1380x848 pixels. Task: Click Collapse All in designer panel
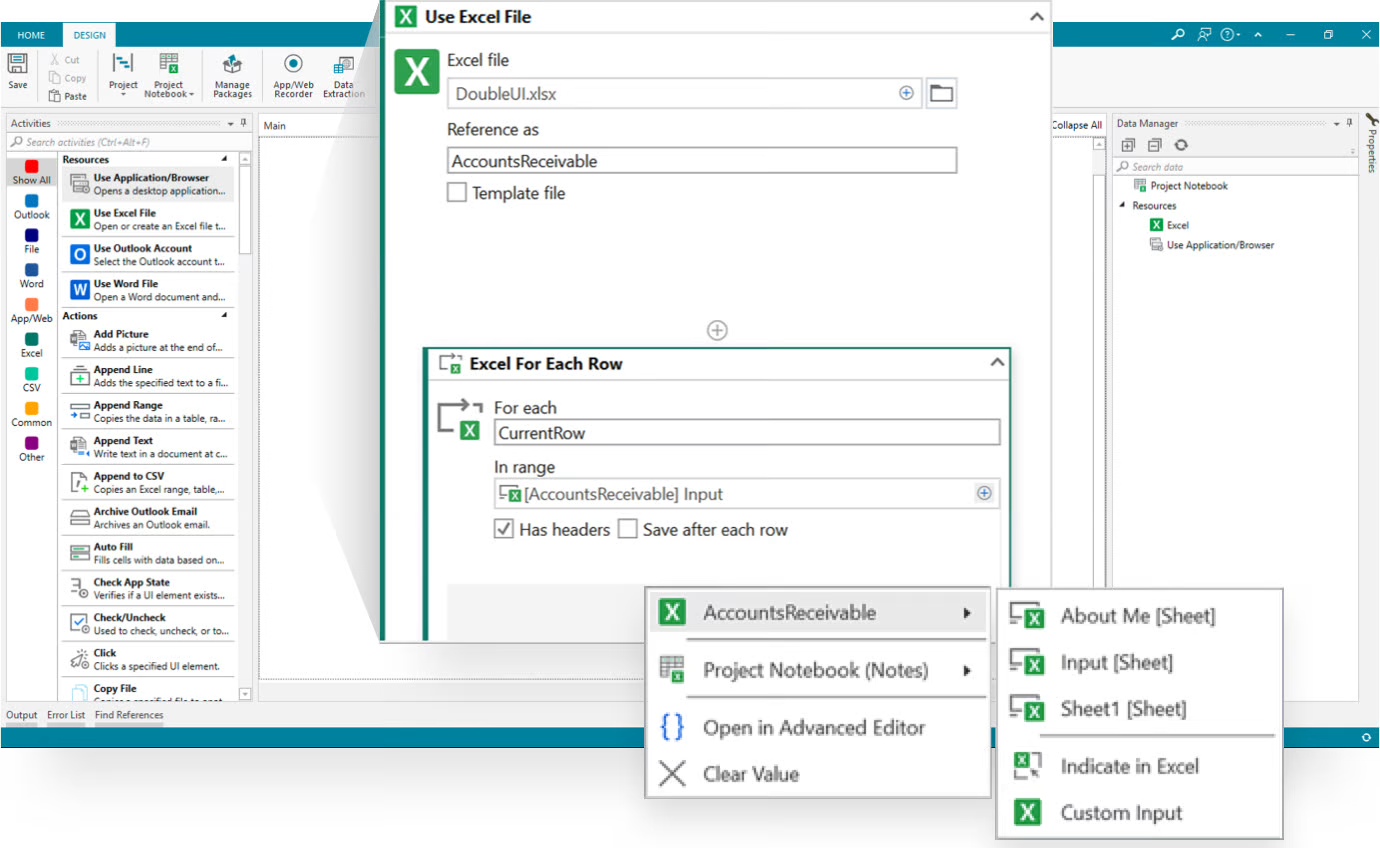(1076, 125)
